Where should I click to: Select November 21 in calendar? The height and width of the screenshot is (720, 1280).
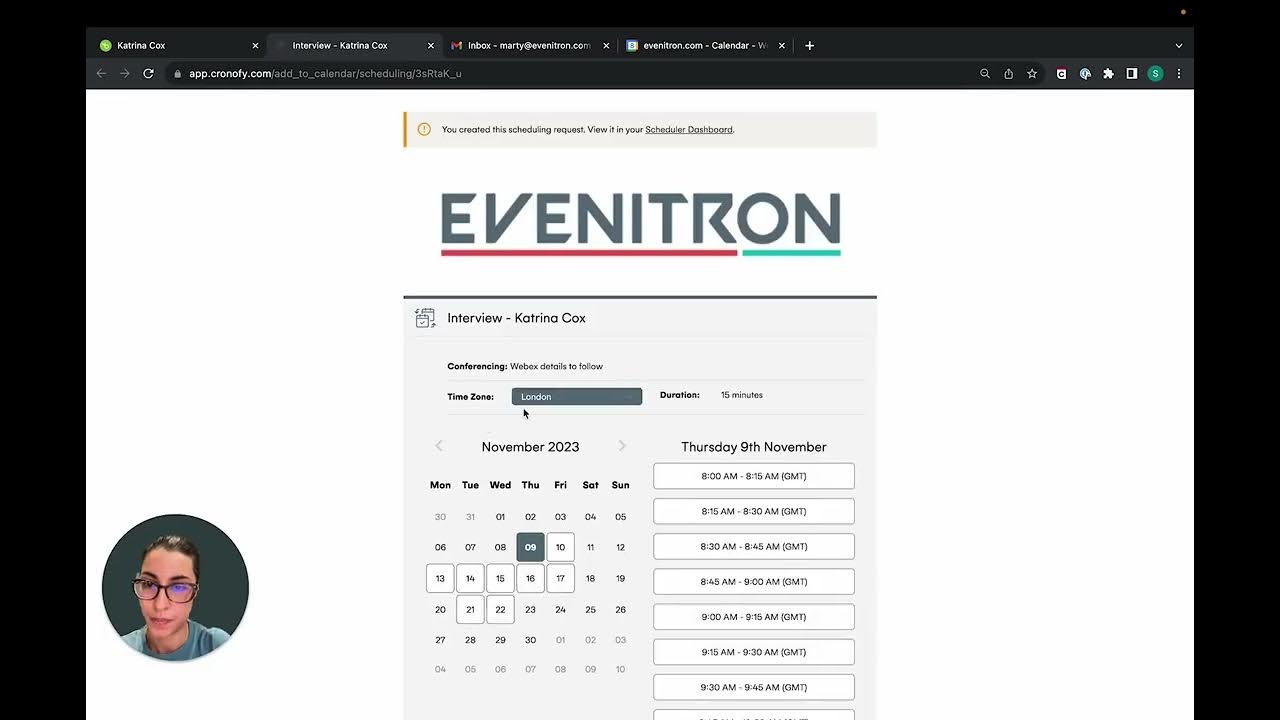(x=470, y=609)
